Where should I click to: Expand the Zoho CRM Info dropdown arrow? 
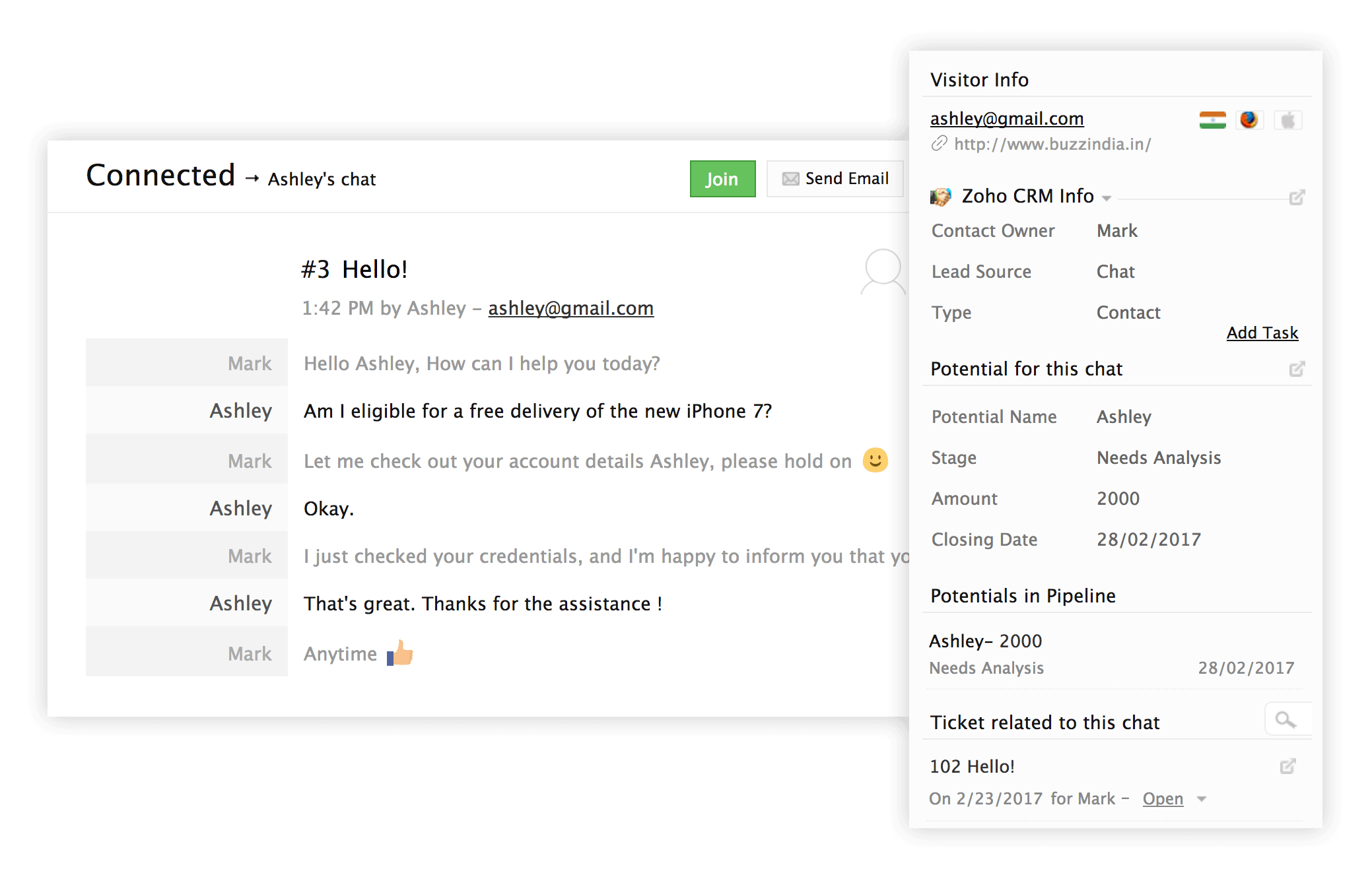[1107, 198]
